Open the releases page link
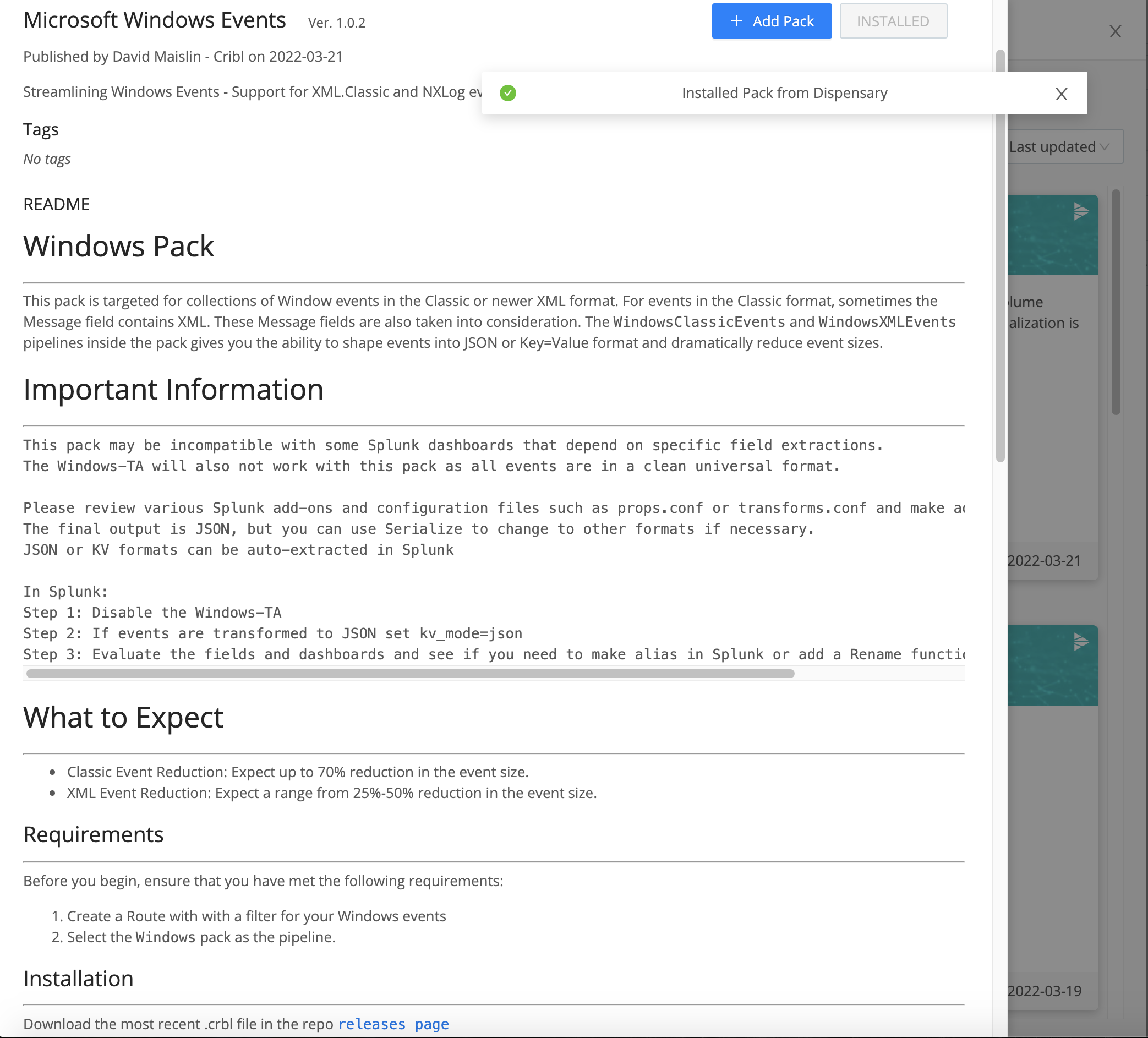The height and width of the screenshot is (1038, 1148). pos(393,1024)
